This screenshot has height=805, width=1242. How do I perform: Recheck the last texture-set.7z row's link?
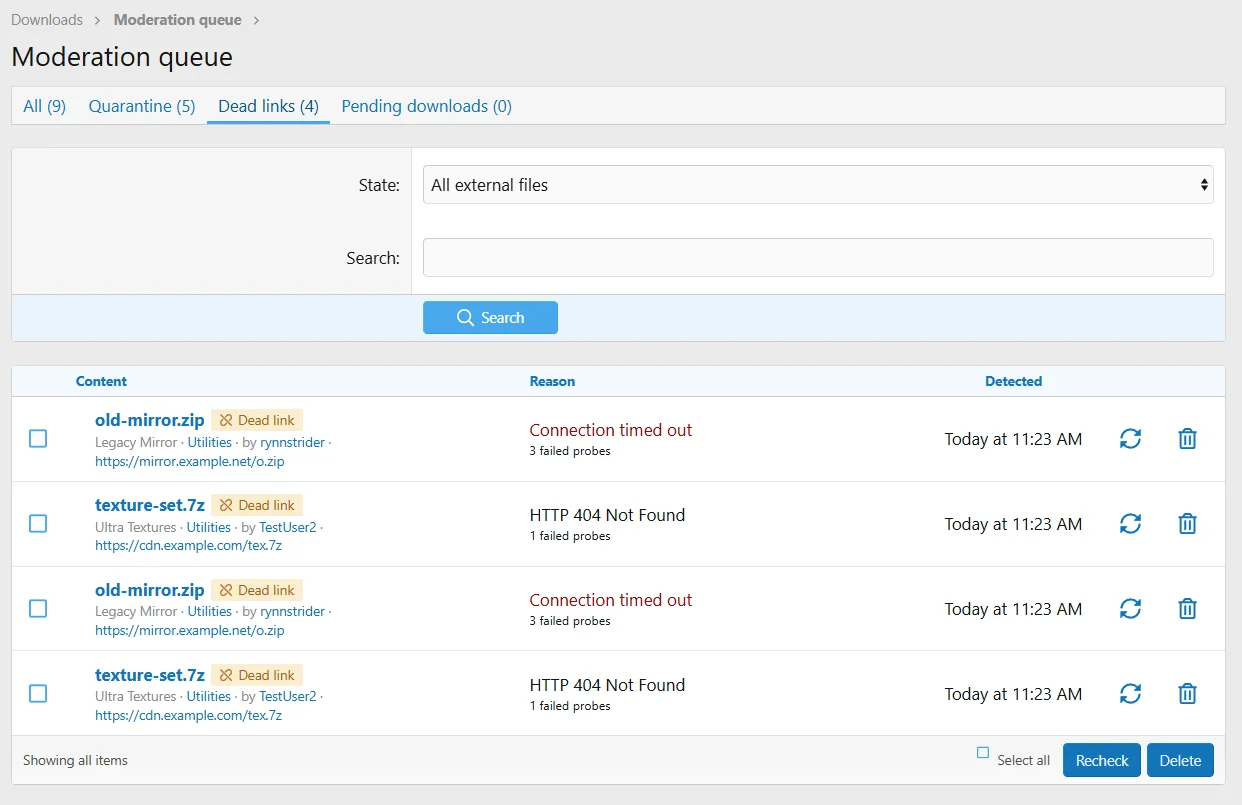pyautogui.click(x=1130, y=694)
